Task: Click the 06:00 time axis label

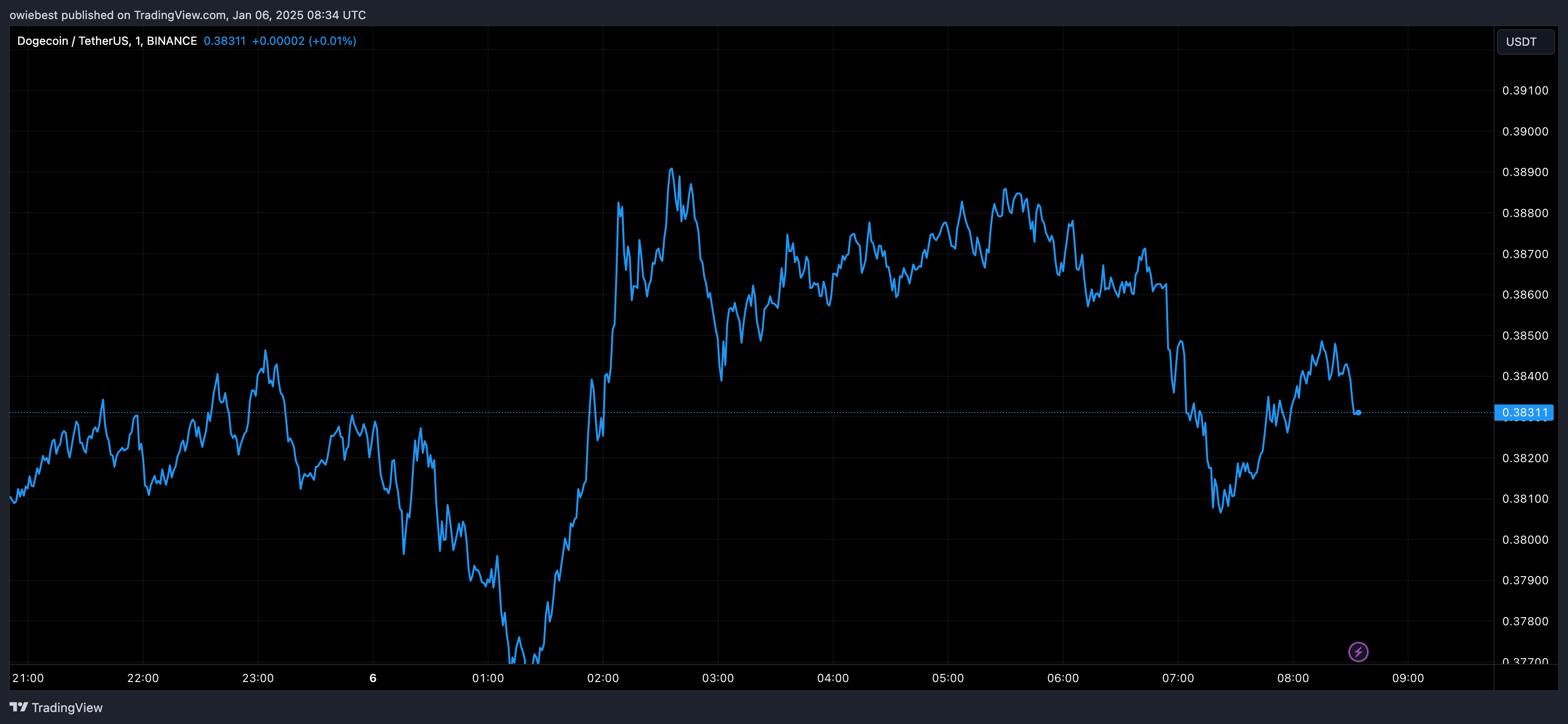Action: (1064, 678)
